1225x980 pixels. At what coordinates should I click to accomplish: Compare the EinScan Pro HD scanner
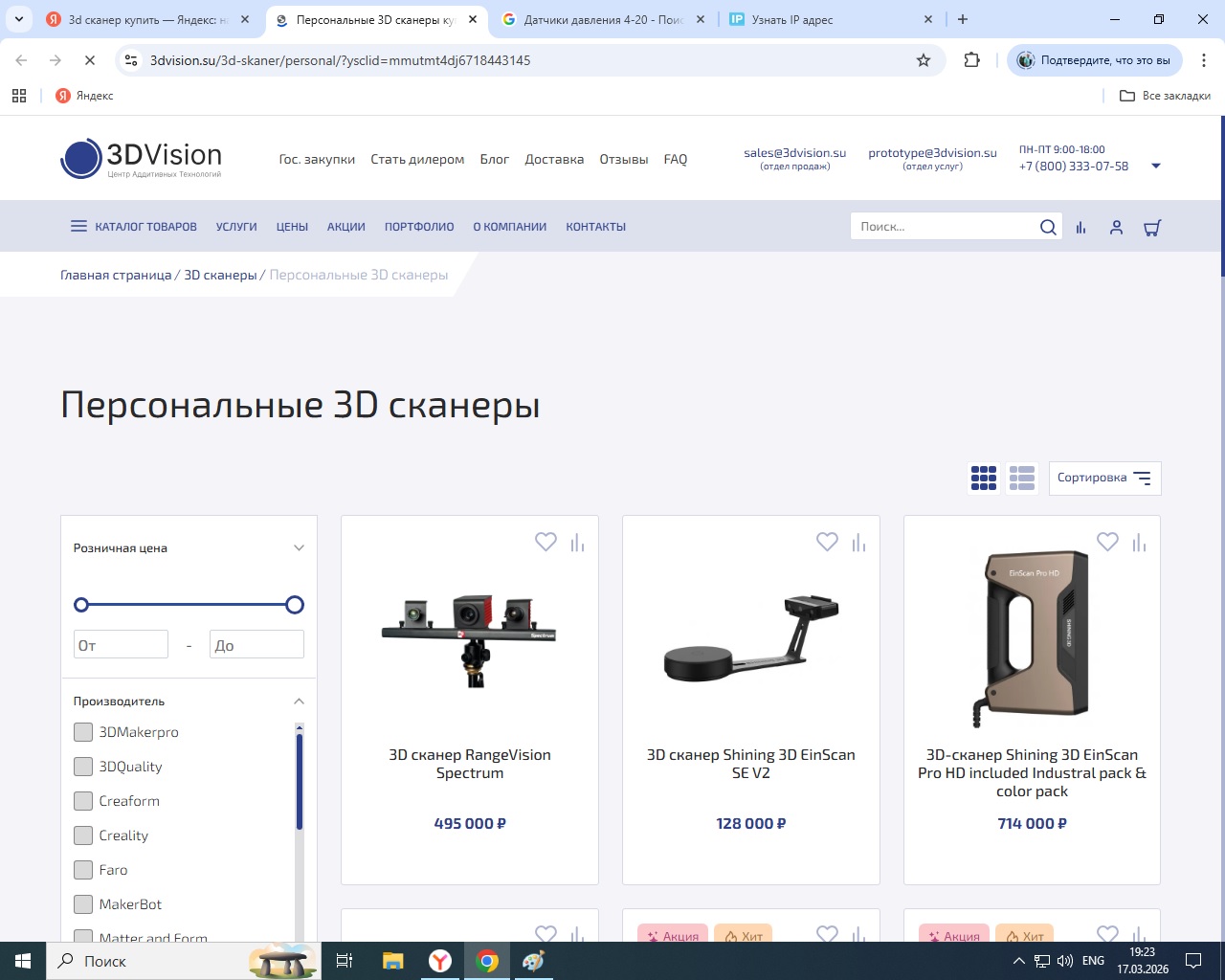click(1139, 543)
